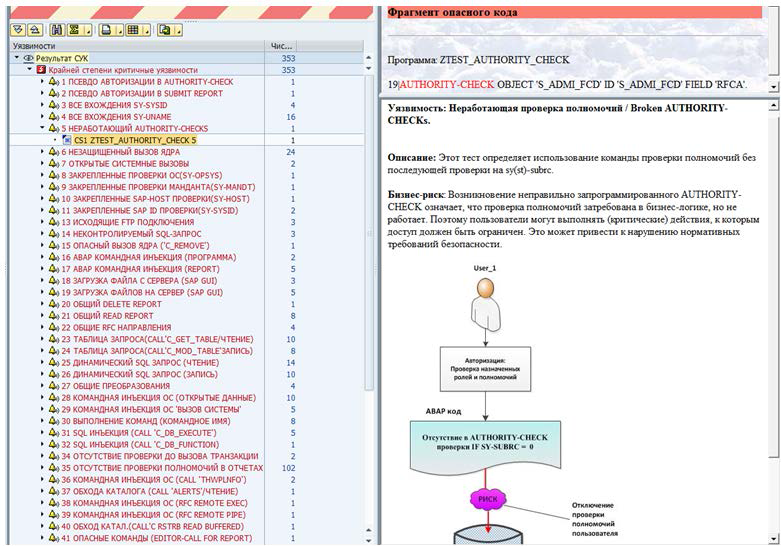Screen dimensions: 781x546
Task: Click the warning icon of 35 ОТСУТСТВИЕ ПРОВЕРКИ ПОЛНОМОЧИЙ В ОТЧЕТАХ
Action: pos(54,467)
